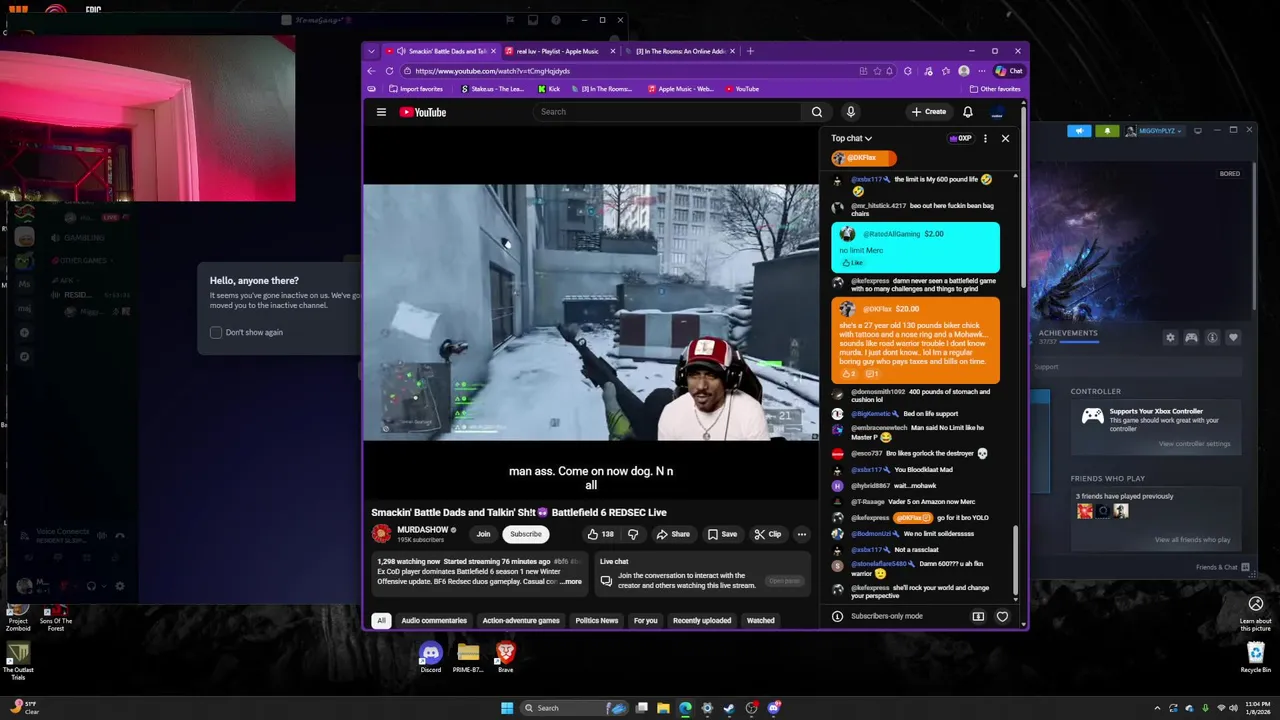Open the browser profile avatar
Image resolution: width=1280 pixels, height=720 pixels.
964,71
